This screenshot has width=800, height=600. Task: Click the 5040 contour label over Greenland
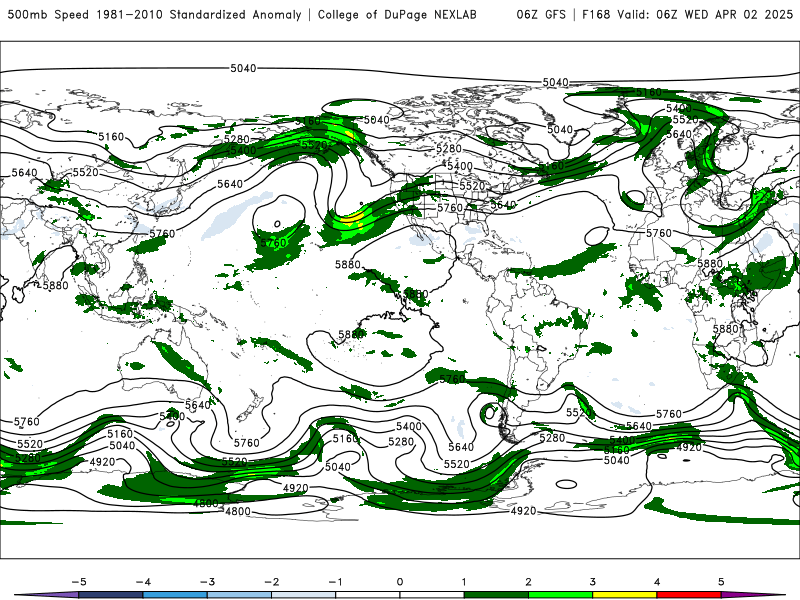coord(560,130)
